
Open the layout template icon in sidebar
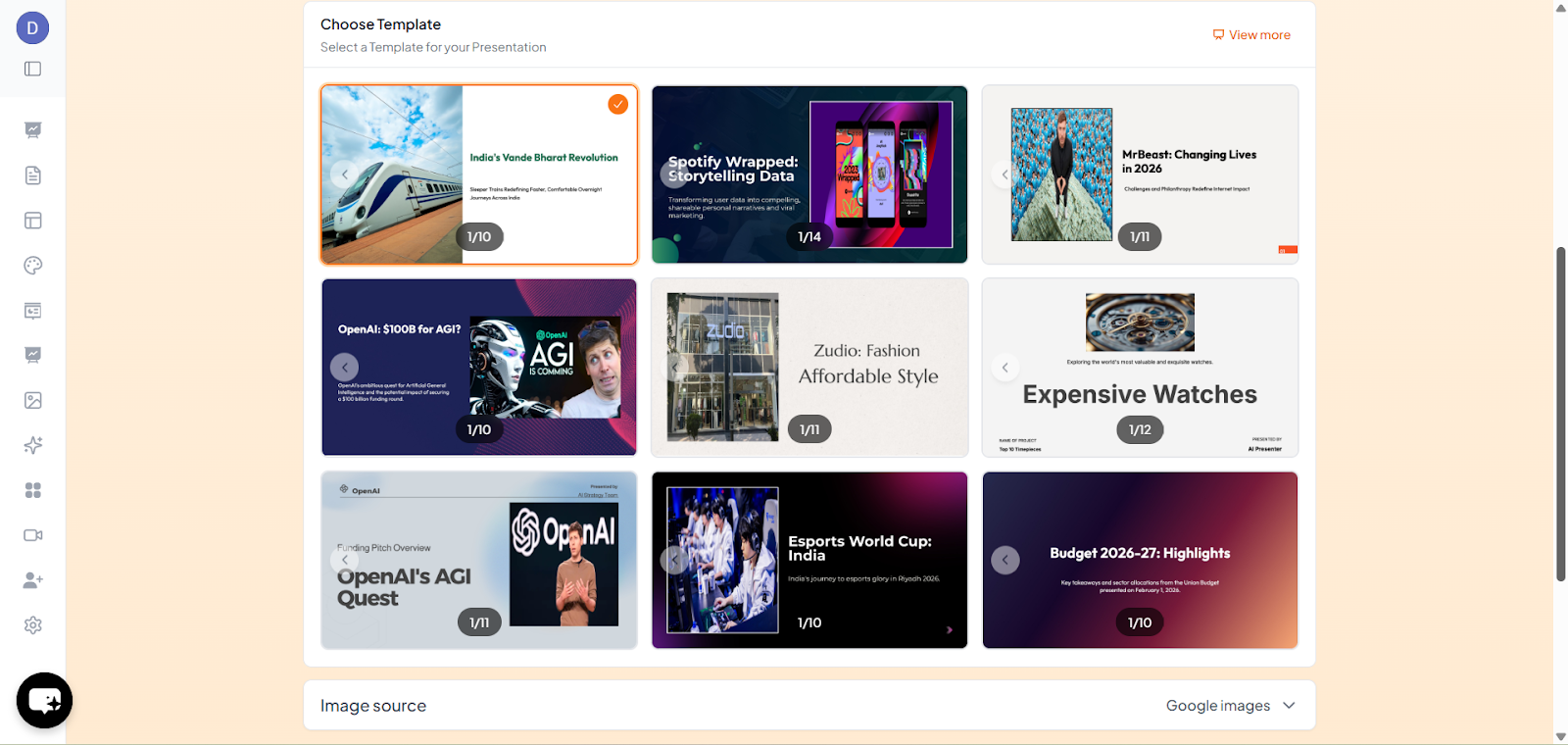pos(32,221)
